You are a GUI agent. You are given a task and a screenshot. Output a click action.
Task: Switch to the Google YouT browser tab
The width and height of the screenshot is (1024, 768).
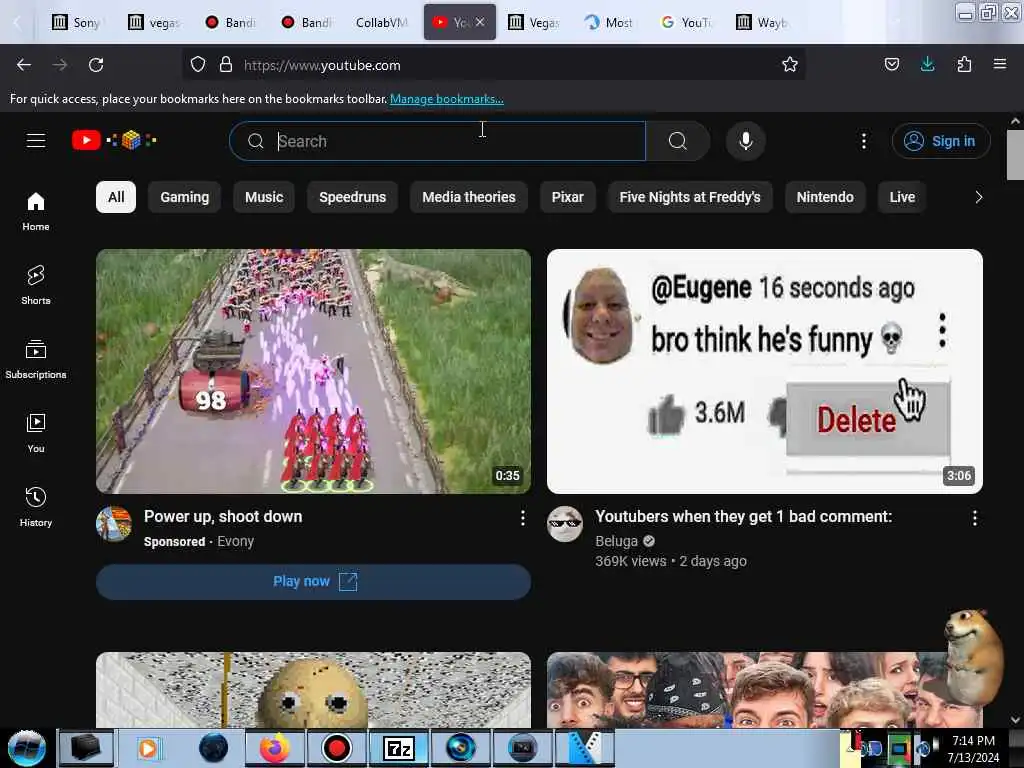(686, 22)
